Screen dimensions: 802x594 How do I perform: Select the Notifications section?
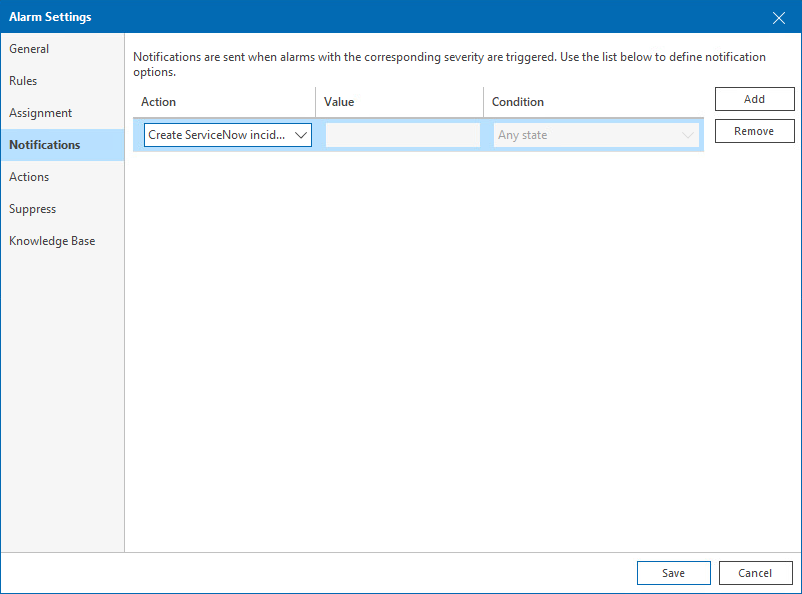(x=62, y=145)
